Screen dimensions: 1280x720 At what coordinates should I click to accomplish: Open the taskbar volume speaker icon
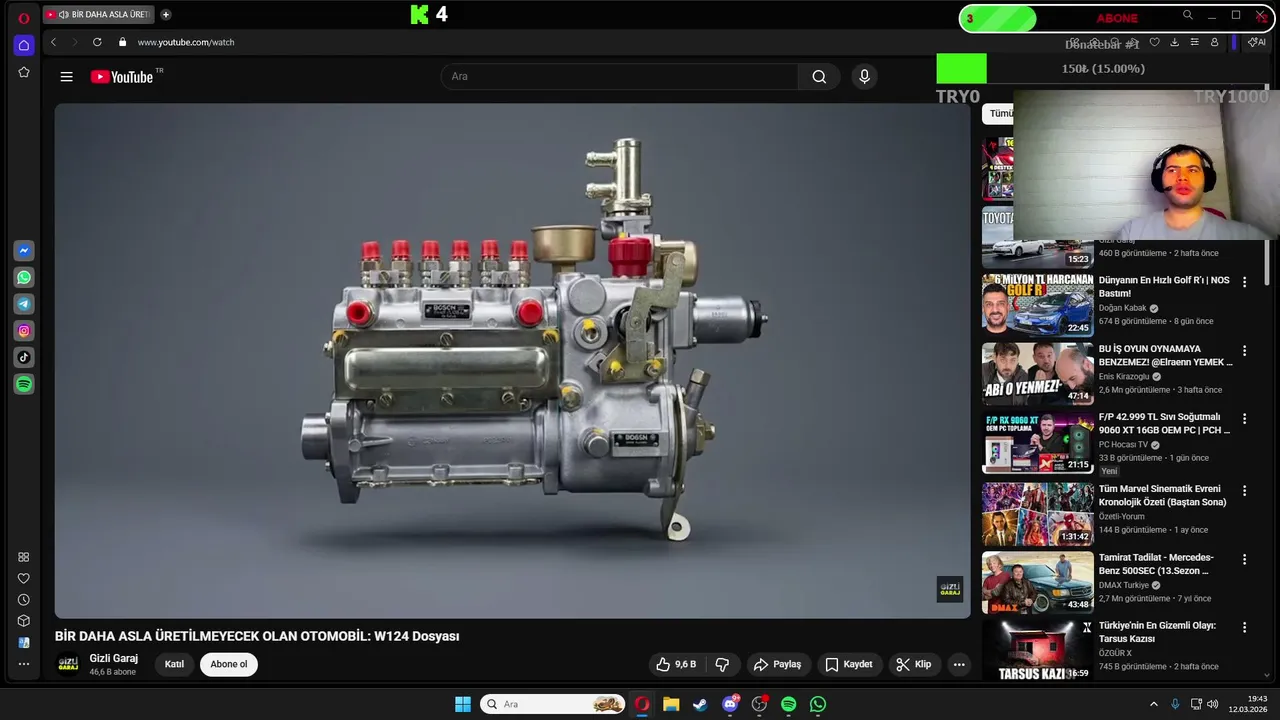(x=1212, y=704)
